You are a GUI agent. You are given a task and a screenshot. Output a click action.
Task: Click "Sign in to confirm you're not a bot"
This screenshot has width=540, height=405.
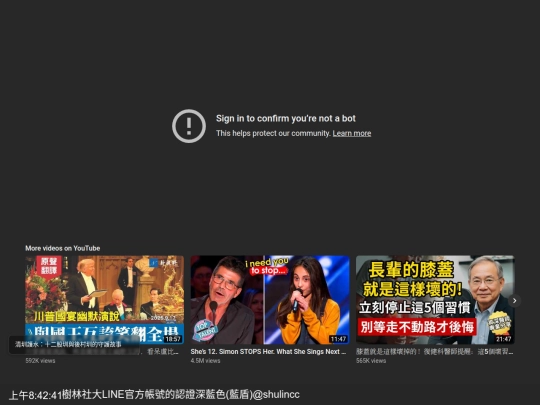(x=285, y=118)
